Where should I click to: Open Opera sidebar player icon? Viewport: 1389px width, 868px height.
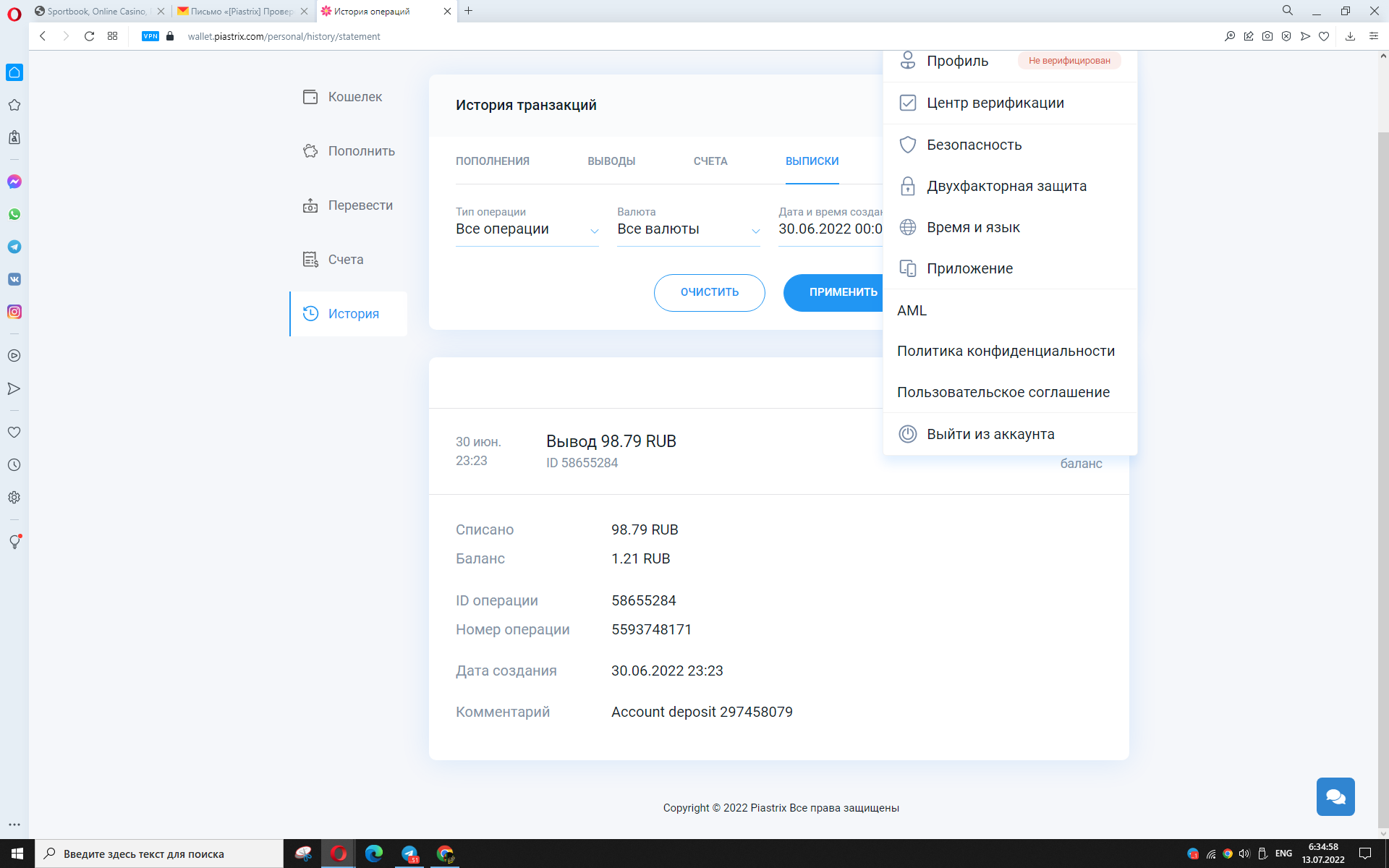click(14, 355)
